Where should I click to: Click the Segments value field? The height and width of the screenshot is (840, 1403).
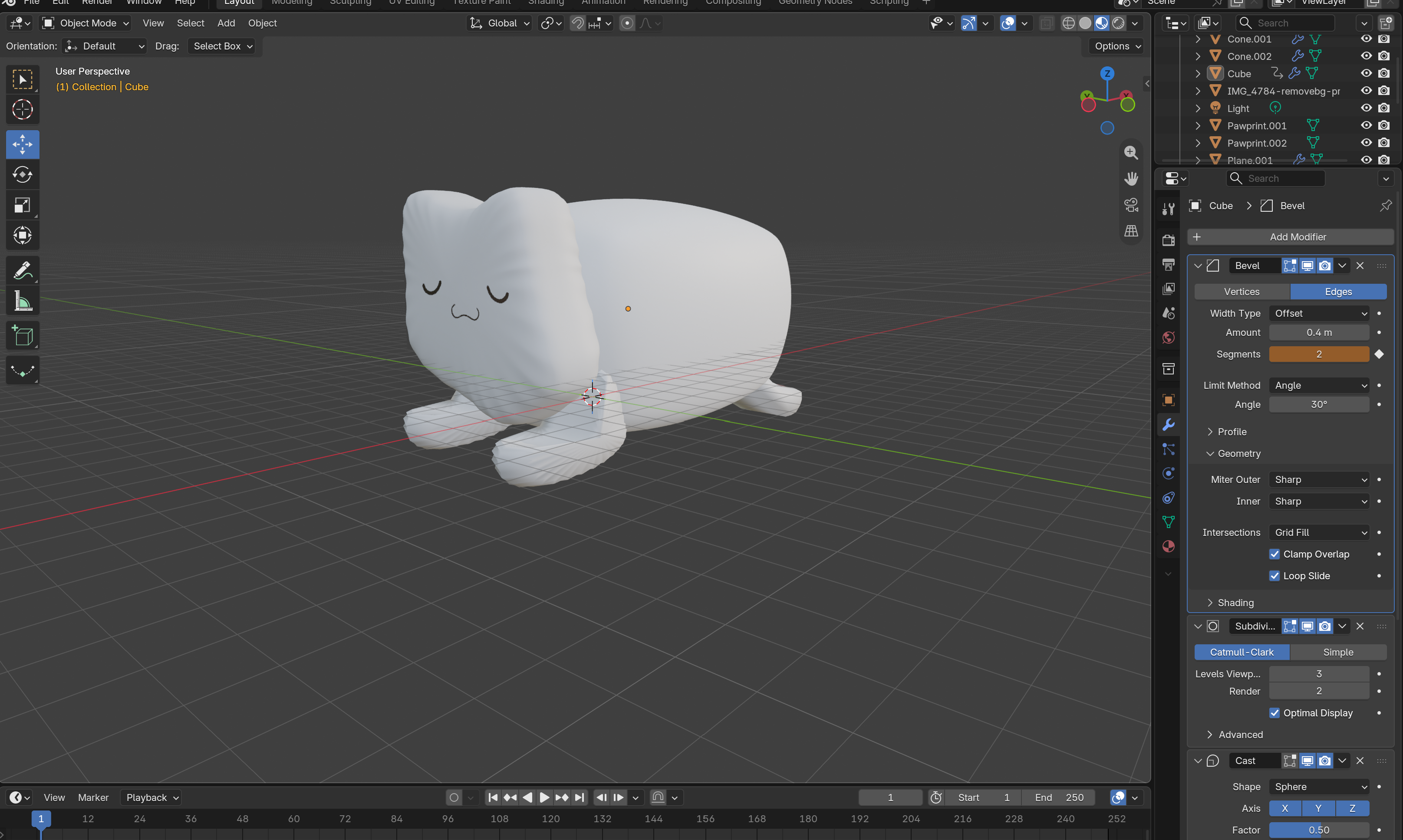click(1319, 354)
